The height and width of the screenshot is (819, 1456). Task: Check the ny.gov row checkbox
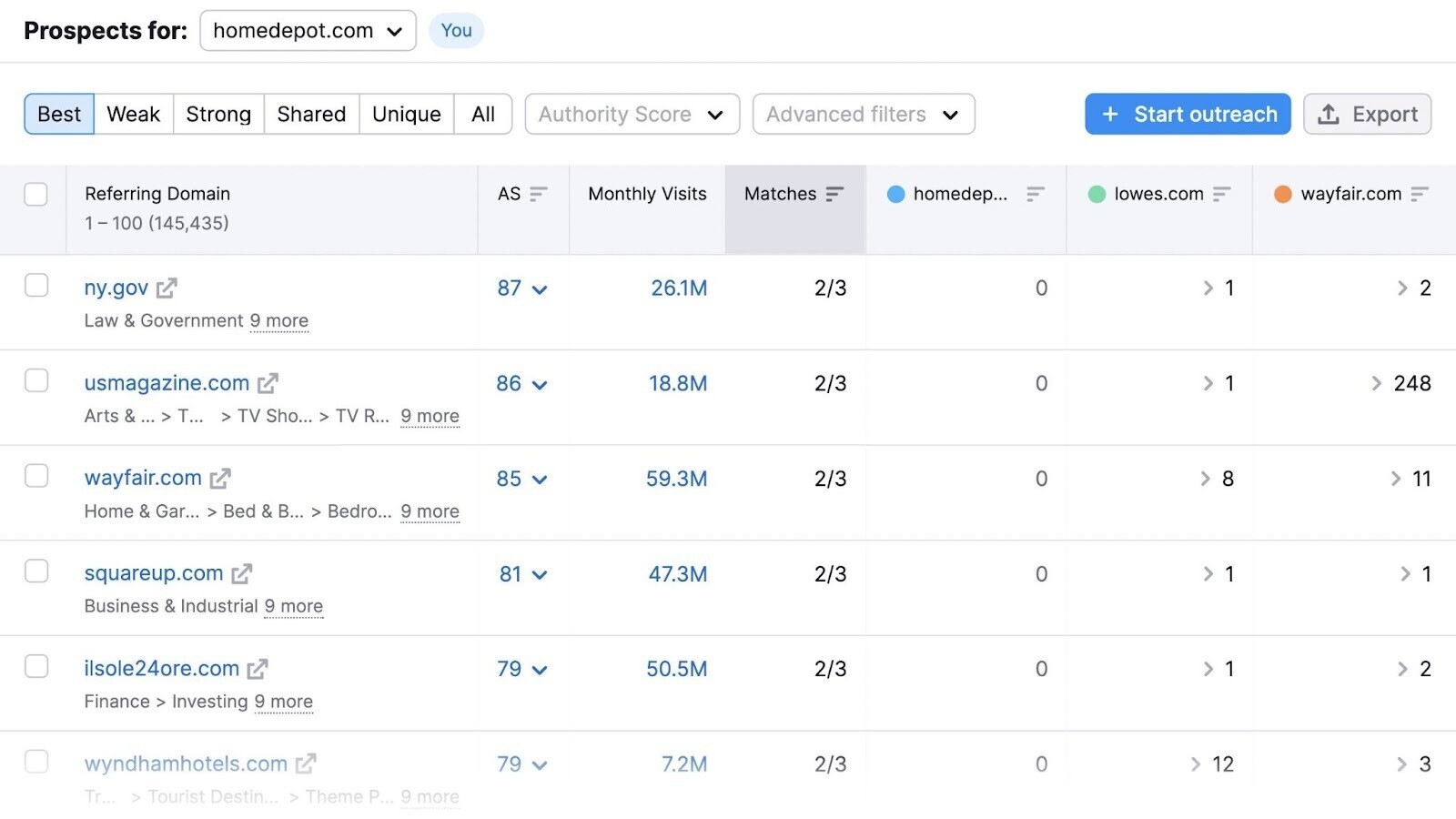(36, 285)
